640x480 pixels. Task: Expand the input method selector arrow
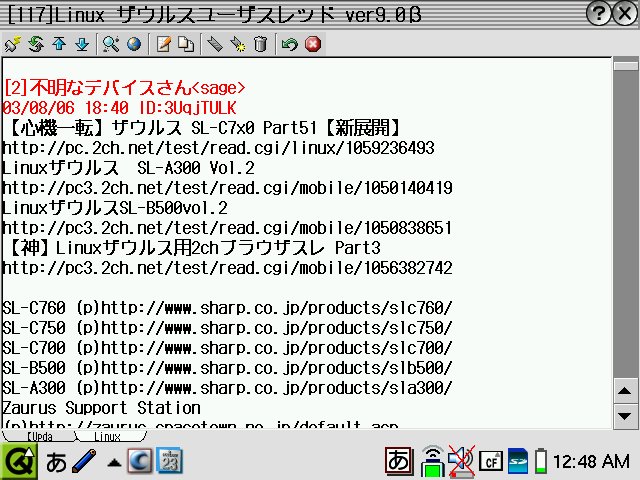tap(114, 463)
